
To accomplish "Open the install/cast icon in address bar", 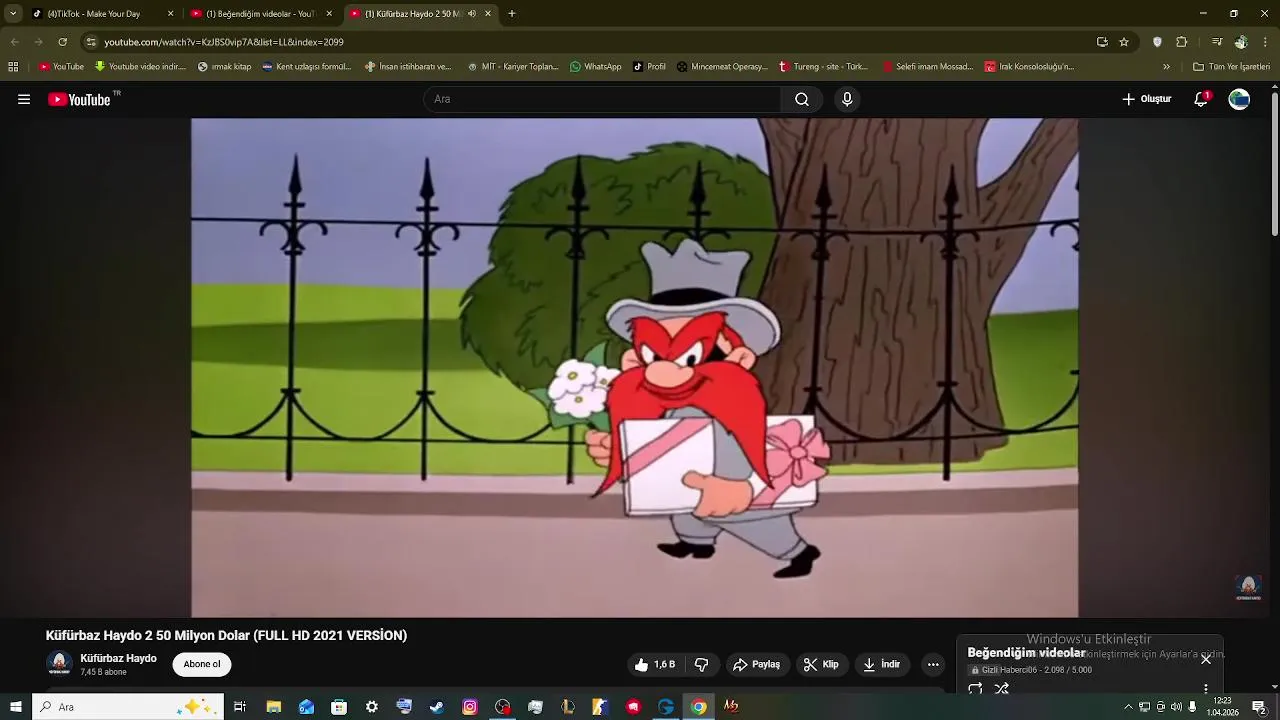I will click(1102, 42).
